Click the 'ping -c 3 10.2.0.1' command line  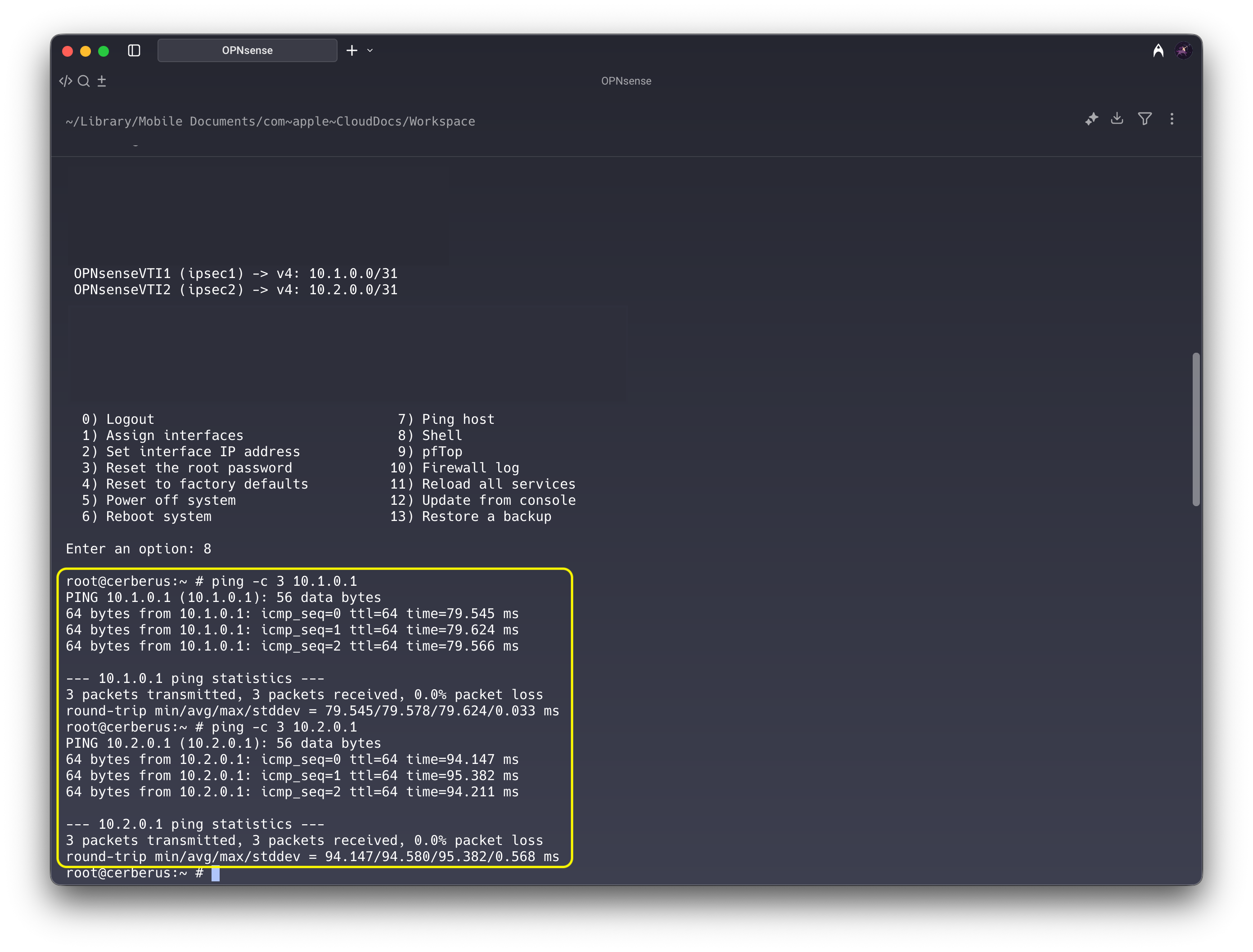[284, 727]
